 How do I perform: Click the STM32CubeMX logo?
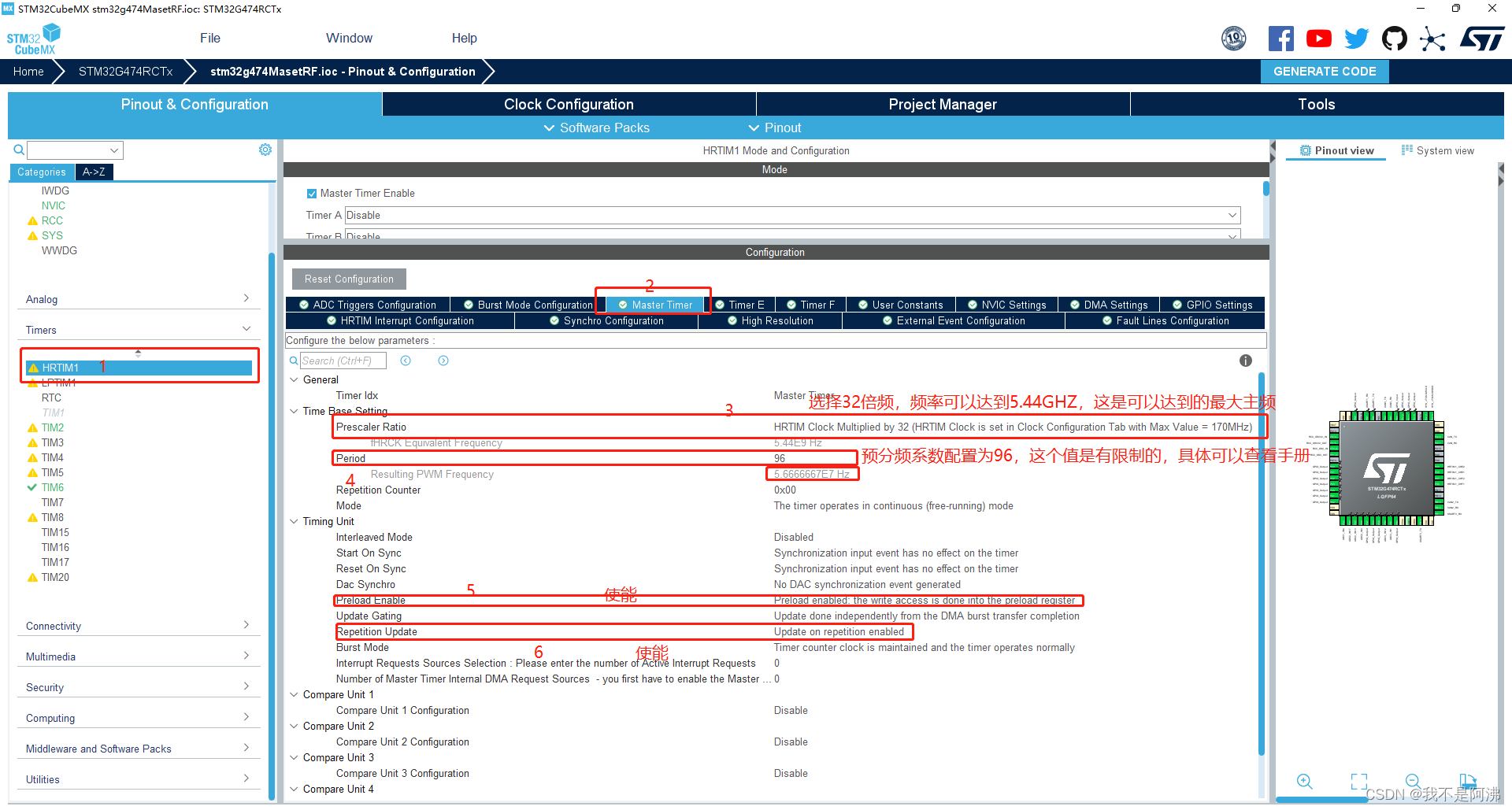pos(34,39)
